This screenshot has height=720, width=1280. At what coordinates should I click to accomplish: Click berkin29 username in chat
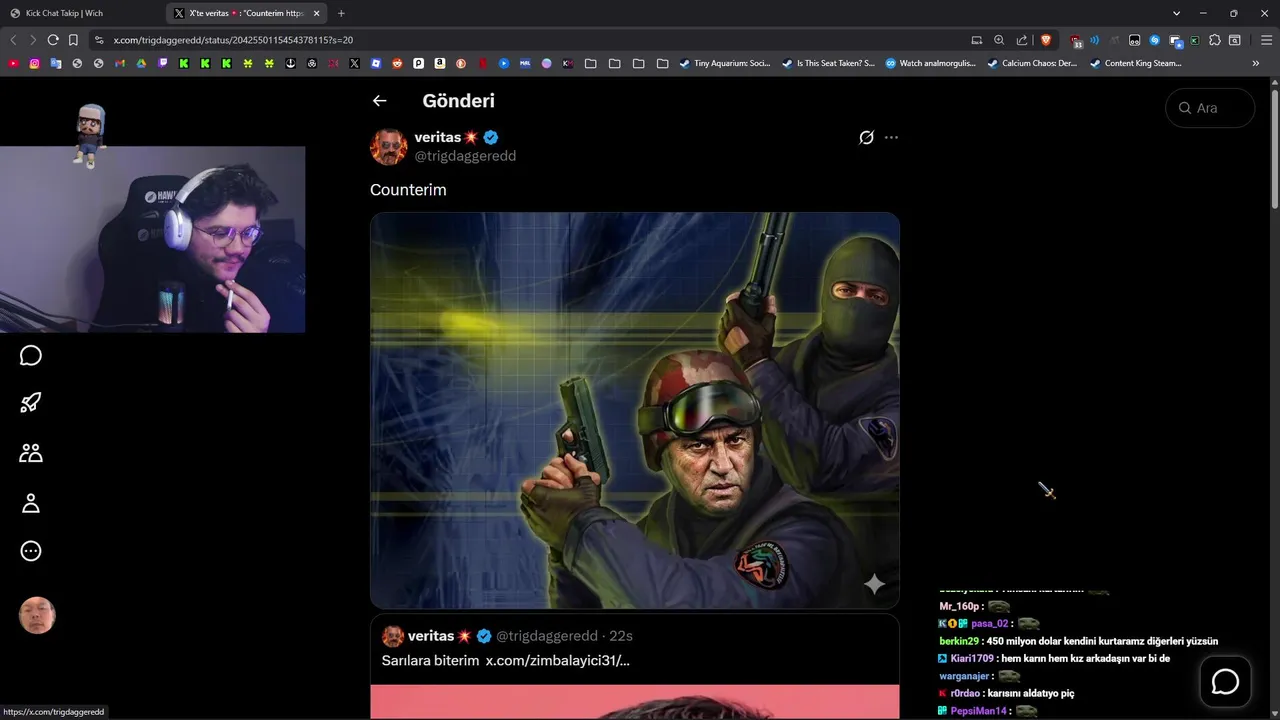coord(959,641)
